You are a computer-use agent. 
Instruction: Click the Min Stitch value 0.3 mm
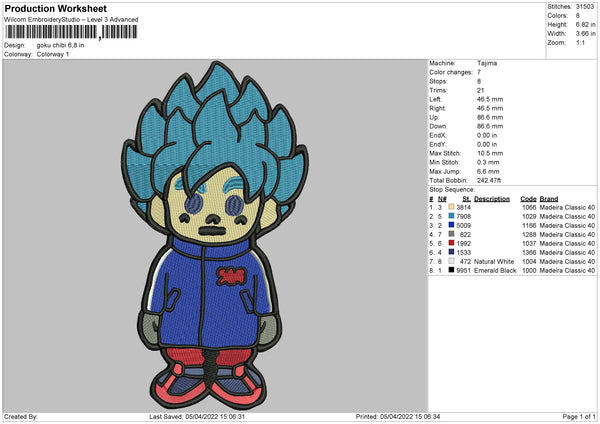488,163
